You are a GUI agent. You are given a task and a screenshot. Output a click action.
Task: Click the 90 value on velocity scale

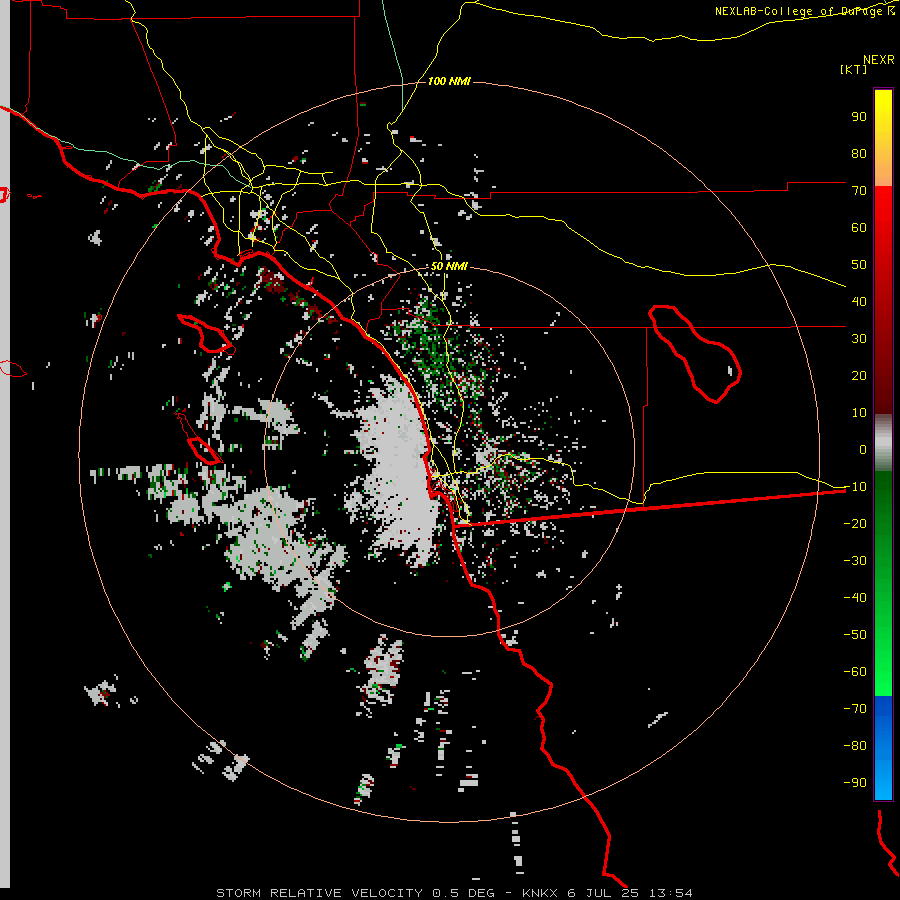(859, 117)
